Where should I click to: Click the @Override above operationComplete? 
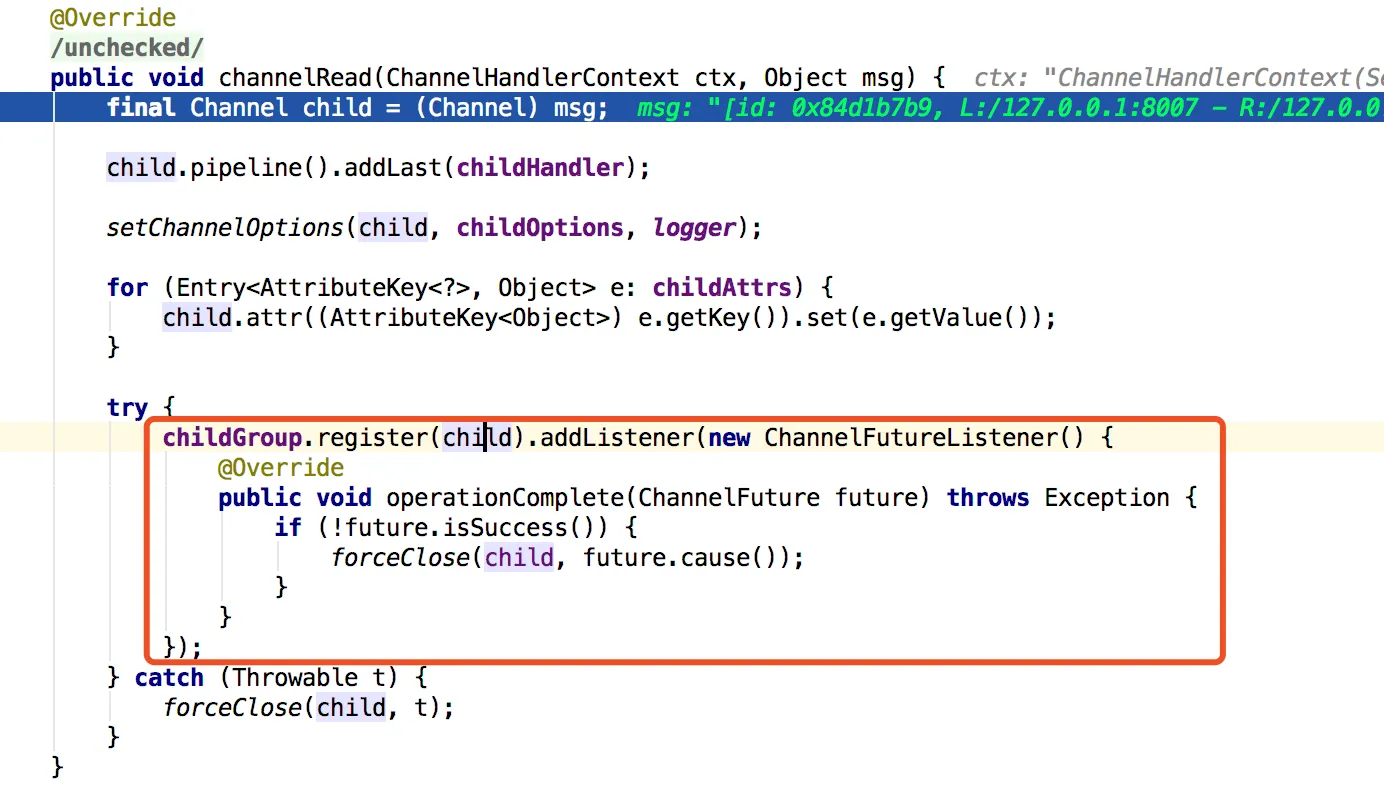(281, 468)
